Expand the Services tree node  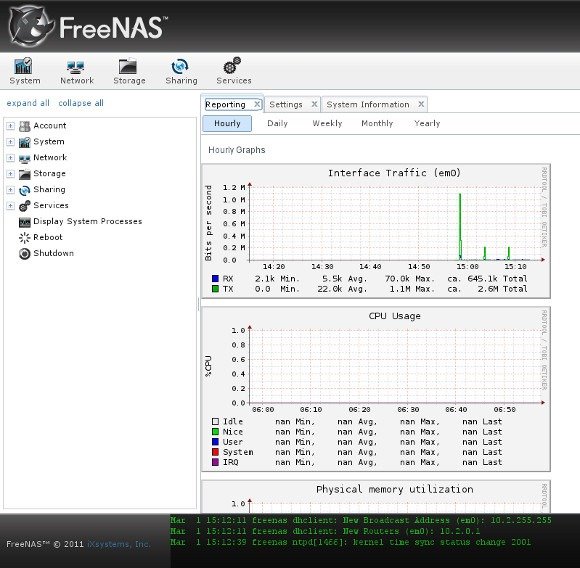click(10, 205)
